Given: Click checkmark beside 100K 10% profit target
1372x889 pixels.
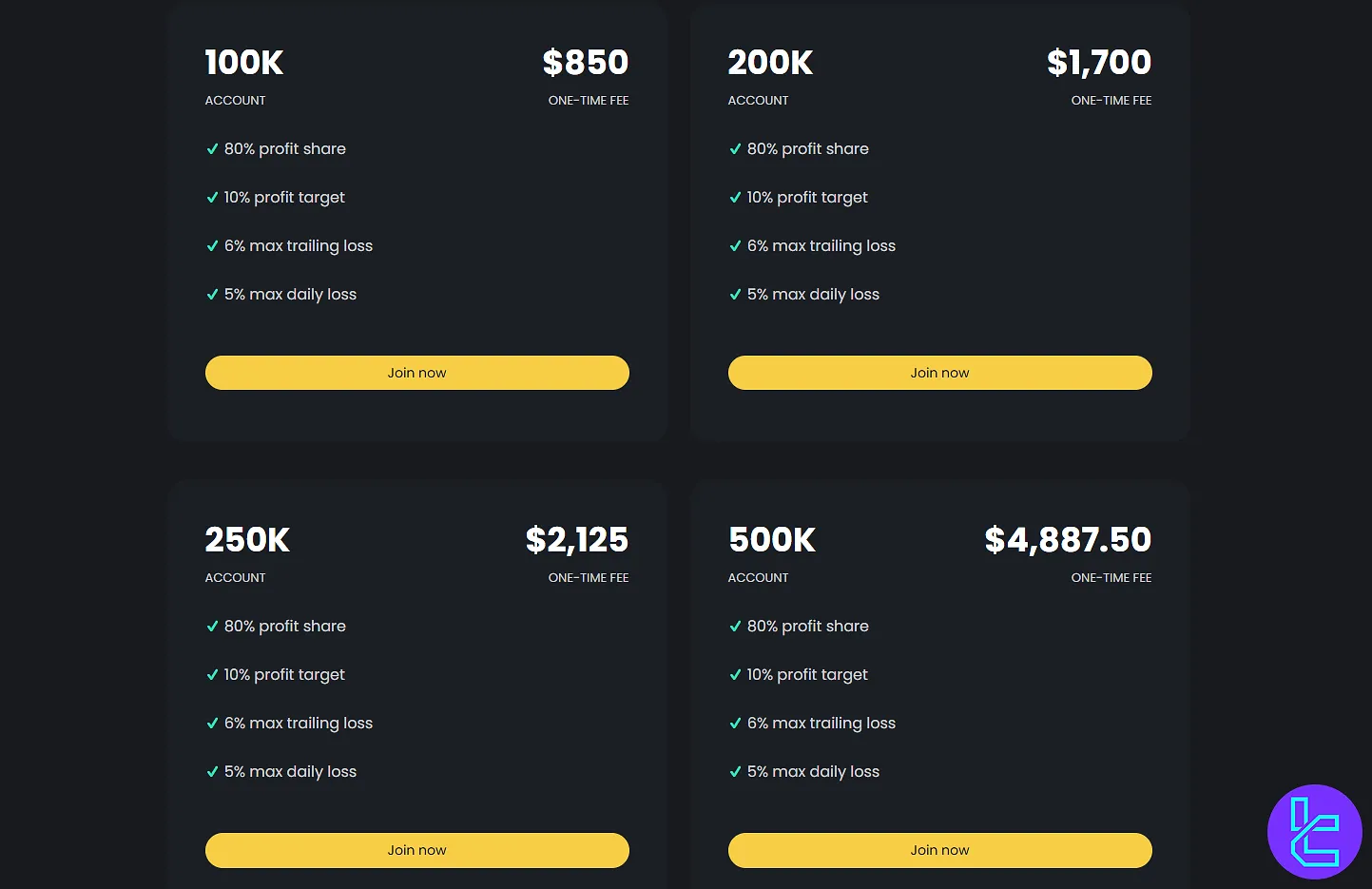Looking at the screenshot, I should tap(212, 198).
